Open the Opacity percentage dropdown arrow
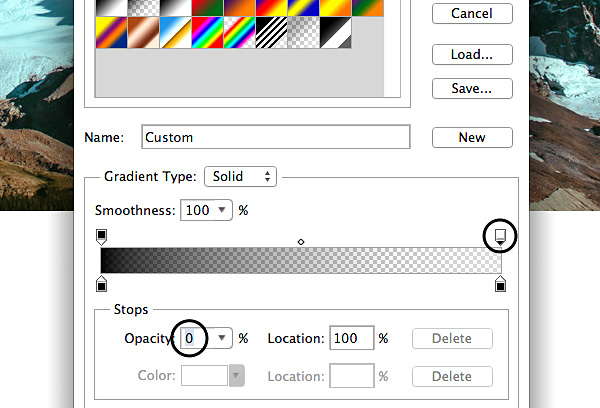 223,339
